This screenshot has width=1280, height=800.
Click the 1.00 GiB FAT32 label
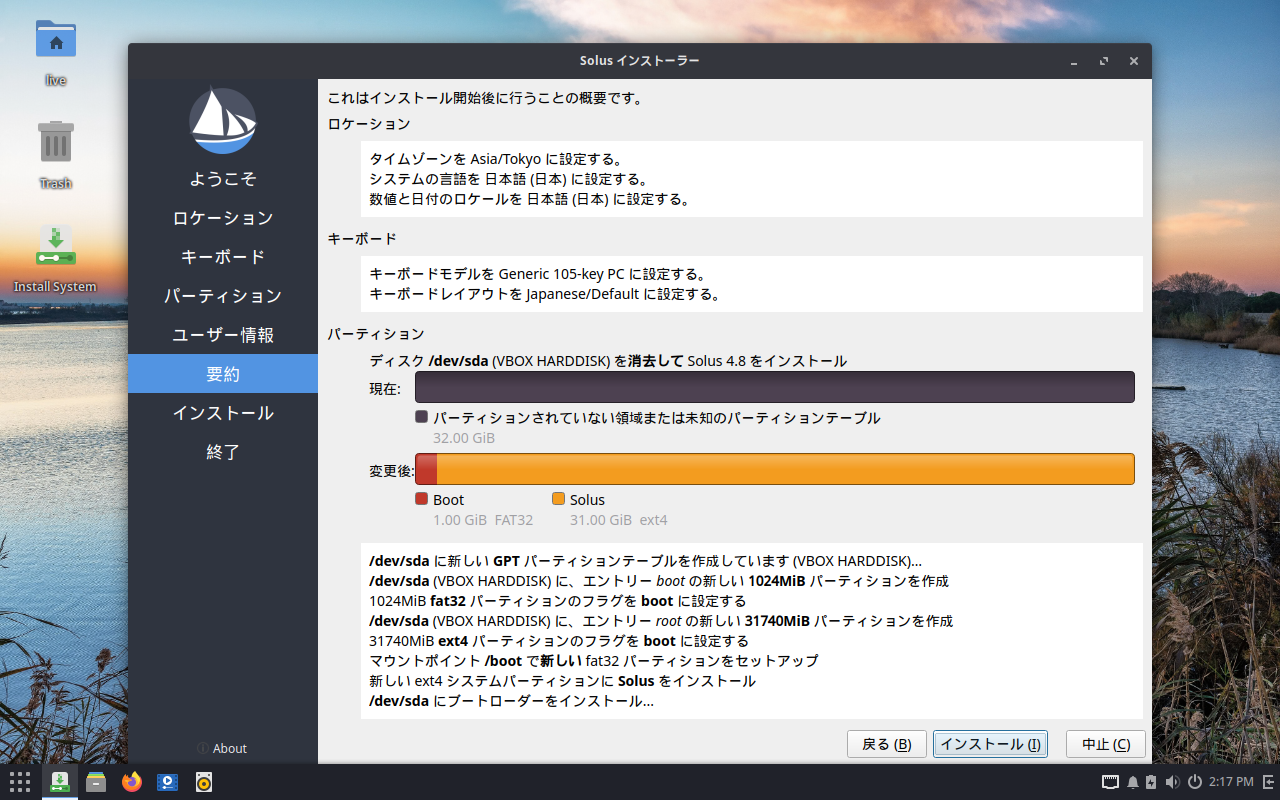483,520
